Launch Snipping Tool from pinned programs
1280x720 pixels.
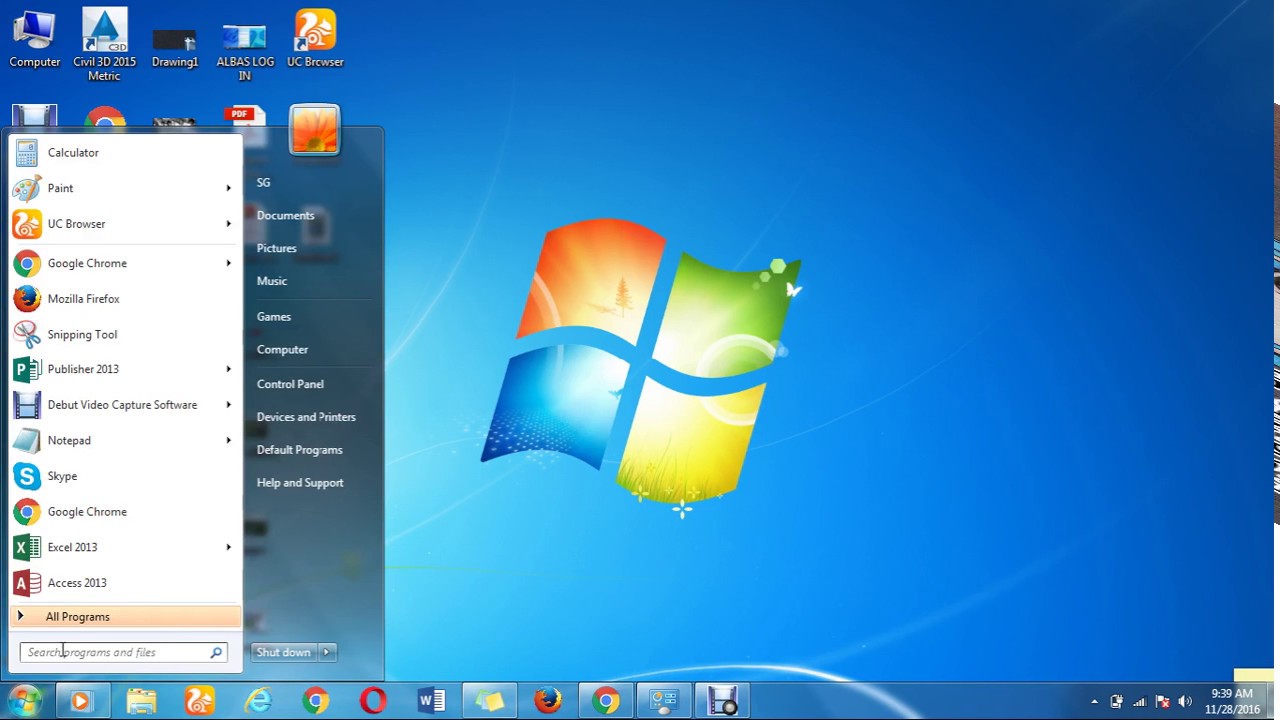[82, 335]
